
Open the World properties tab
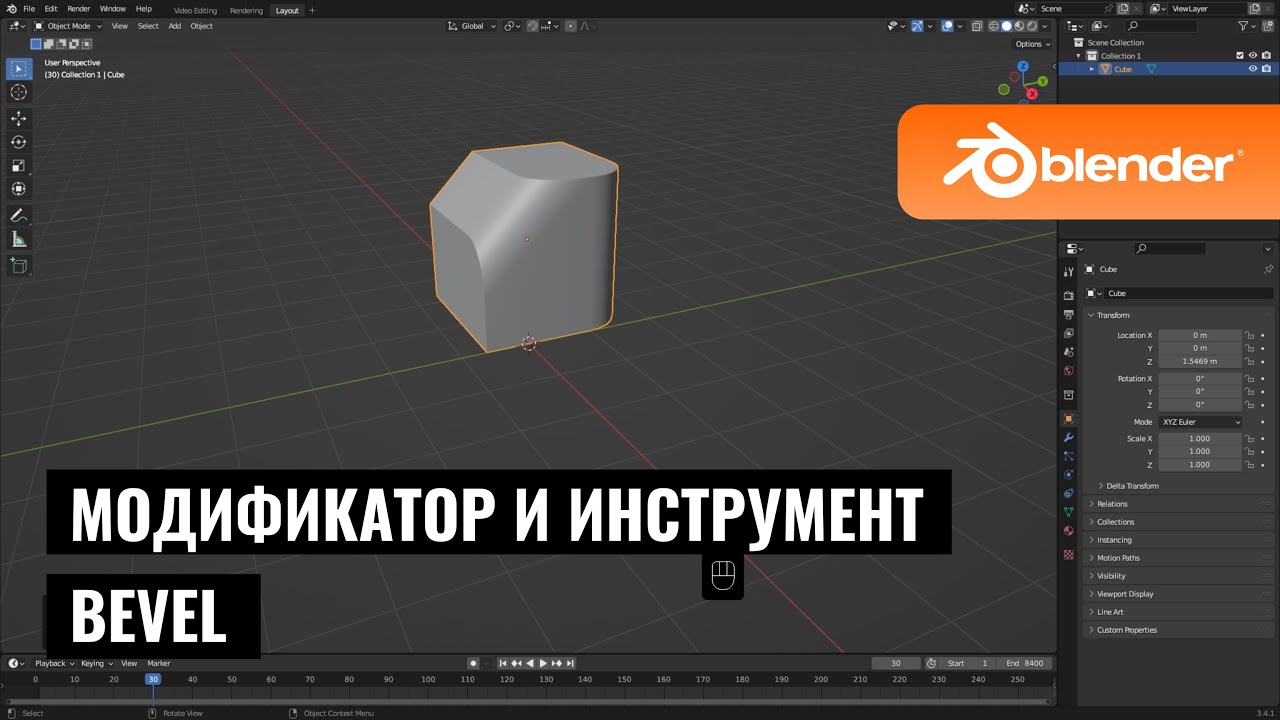[x=1068, y=371]
